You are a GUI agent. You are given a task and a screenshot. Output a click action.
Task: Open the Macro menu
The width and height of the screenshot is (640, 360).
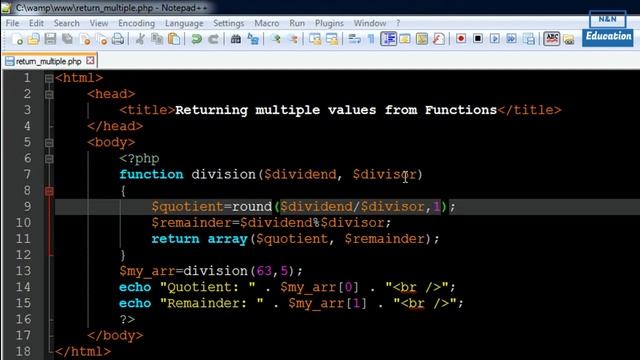267,23
